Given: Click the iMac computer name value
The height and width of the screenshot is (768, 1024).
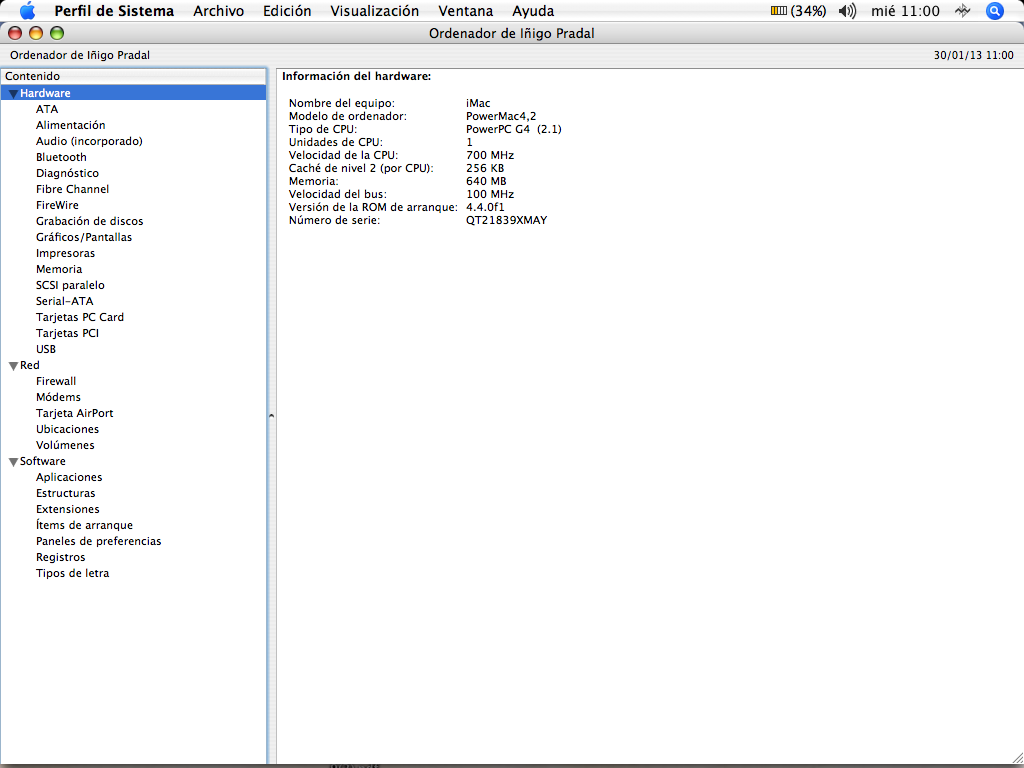Looking at the screenshot, I should tap(478, 103).
